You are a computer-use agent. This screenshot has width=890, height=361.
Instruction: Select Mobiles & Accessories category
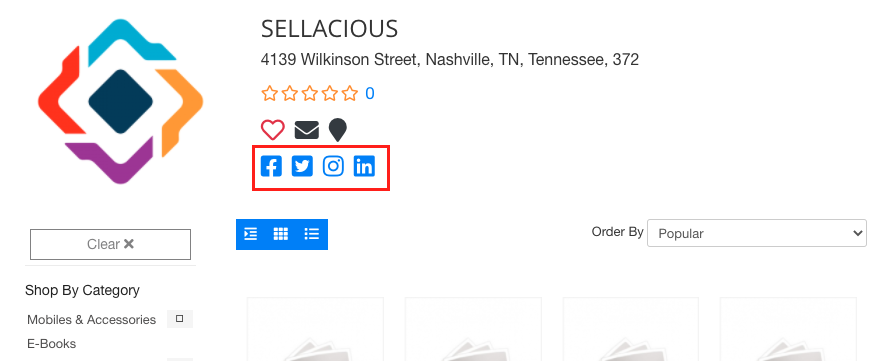click(x=91, y=320)
